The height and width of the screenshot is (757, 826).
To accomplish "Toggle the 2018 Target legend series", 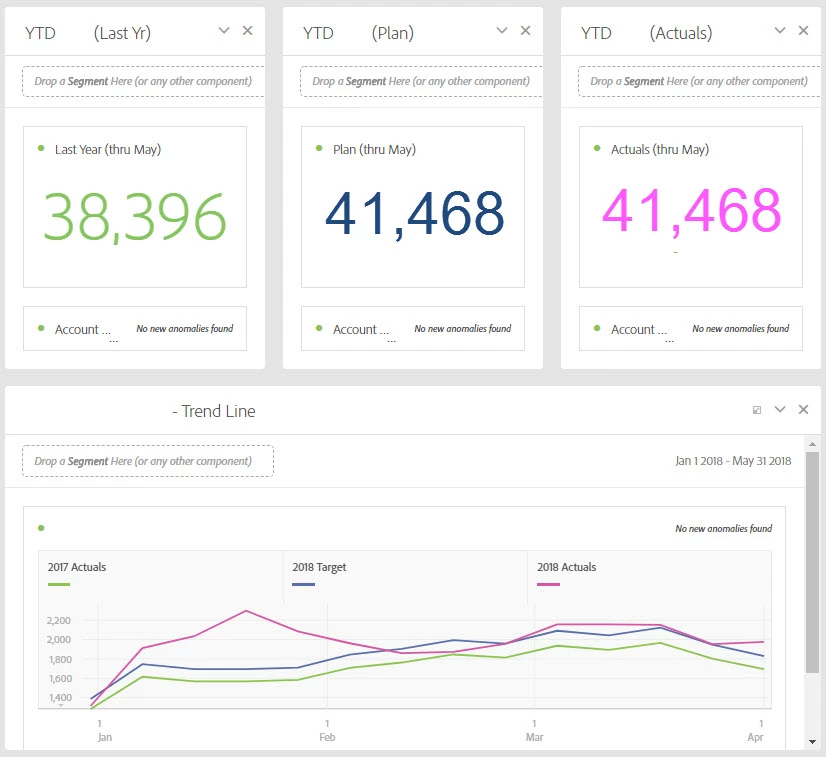I will 319,567.
